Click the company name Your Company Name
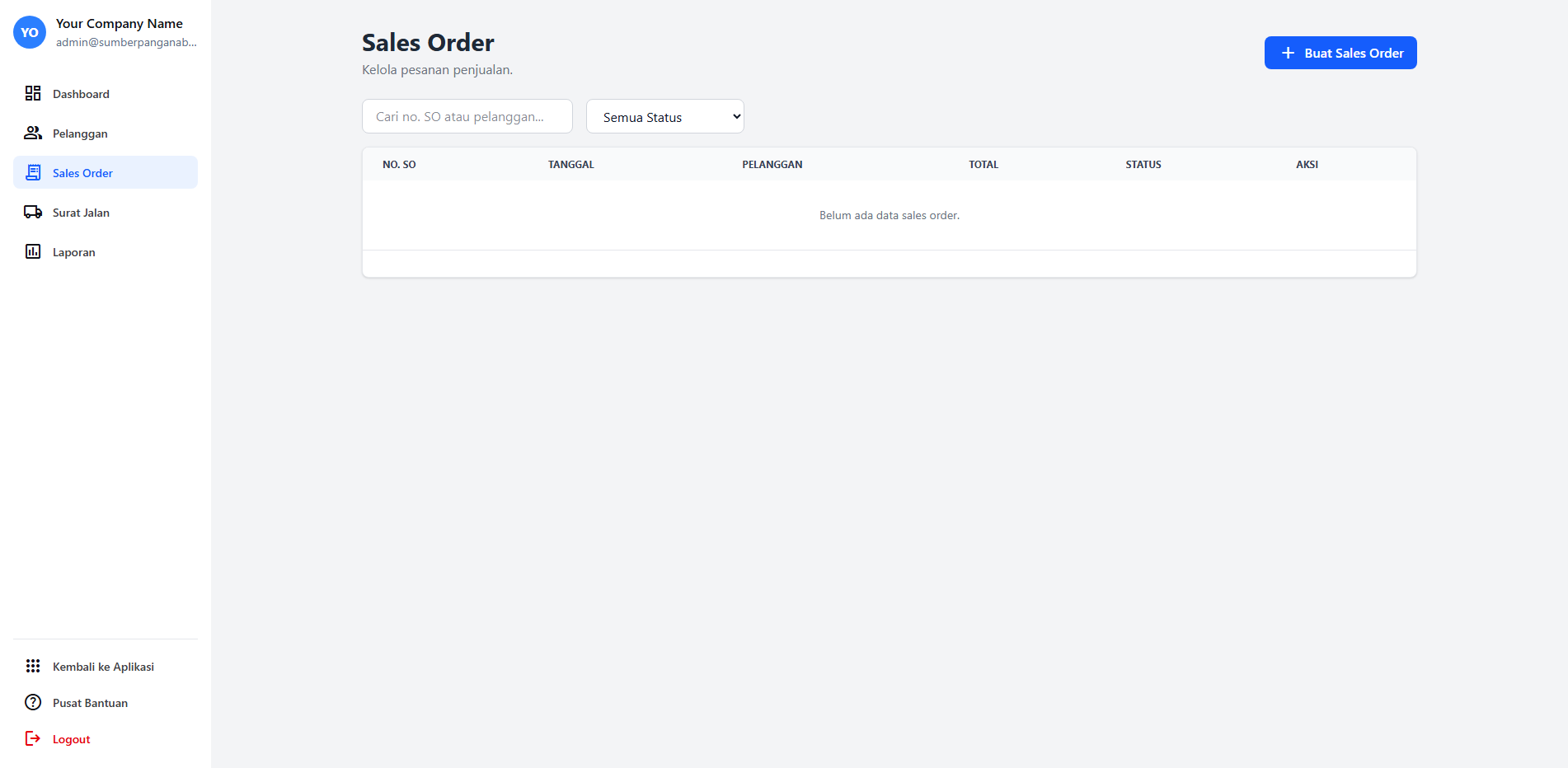This screenshot has width=1568, height=768. (x=120, y=23)
